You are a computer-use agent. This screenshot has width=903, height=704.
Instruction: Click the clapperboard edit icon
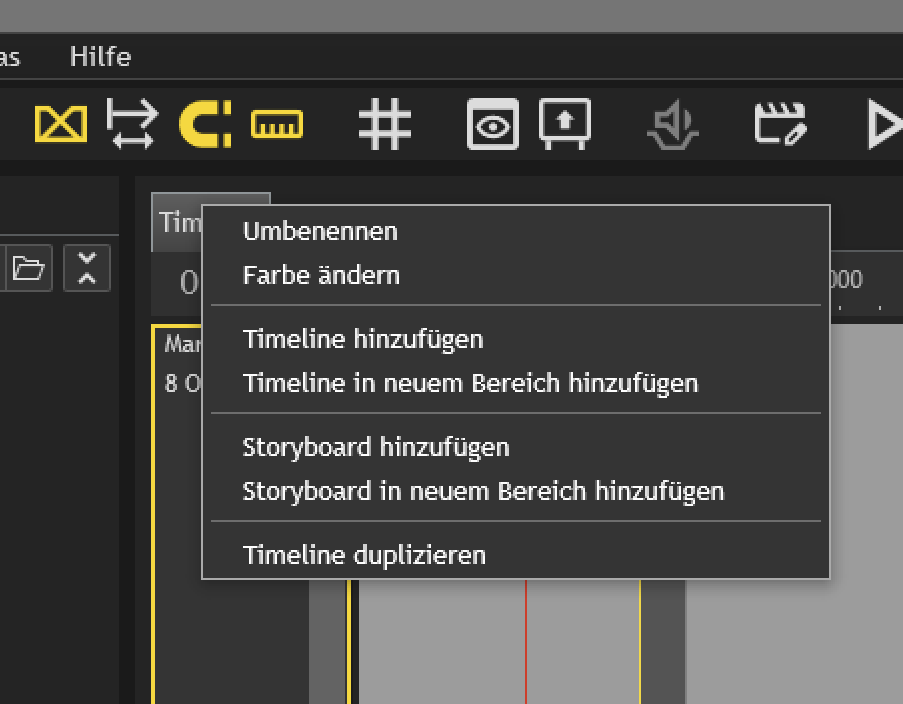coord(781,122)
